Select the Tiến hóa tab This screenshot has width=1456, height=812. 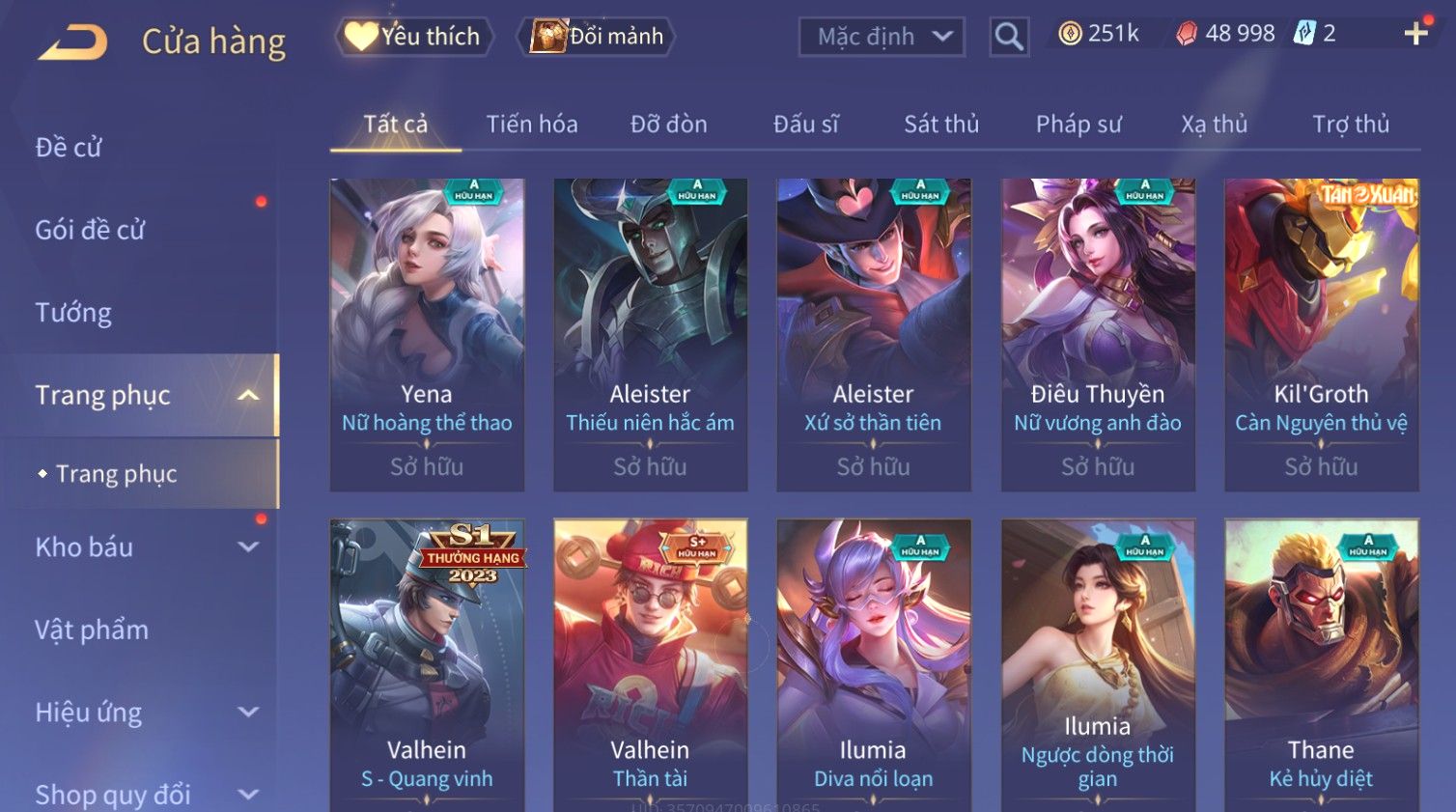point(532,125)
